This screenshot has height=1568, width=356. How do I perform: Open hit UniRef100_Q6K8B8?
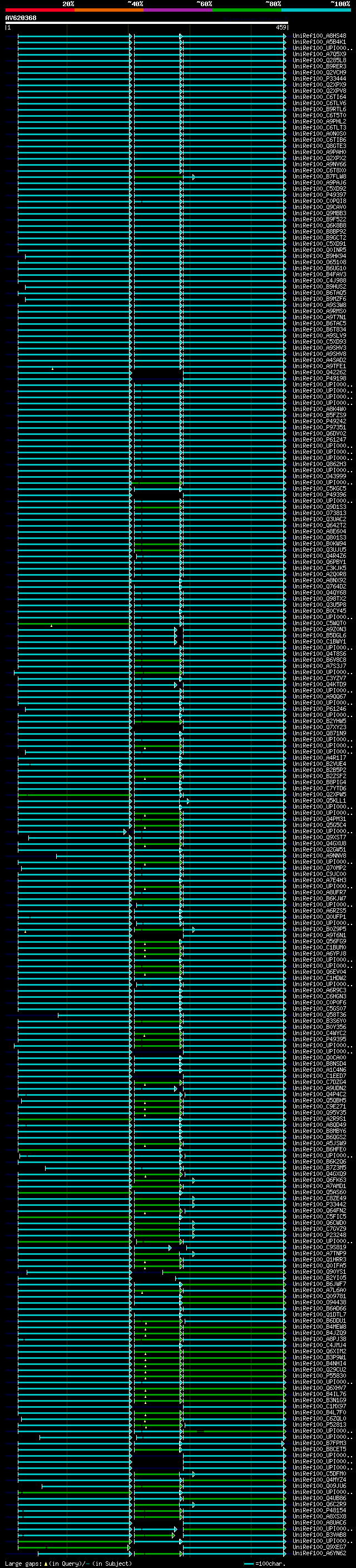pyautogui.click(x=319, y=226)
